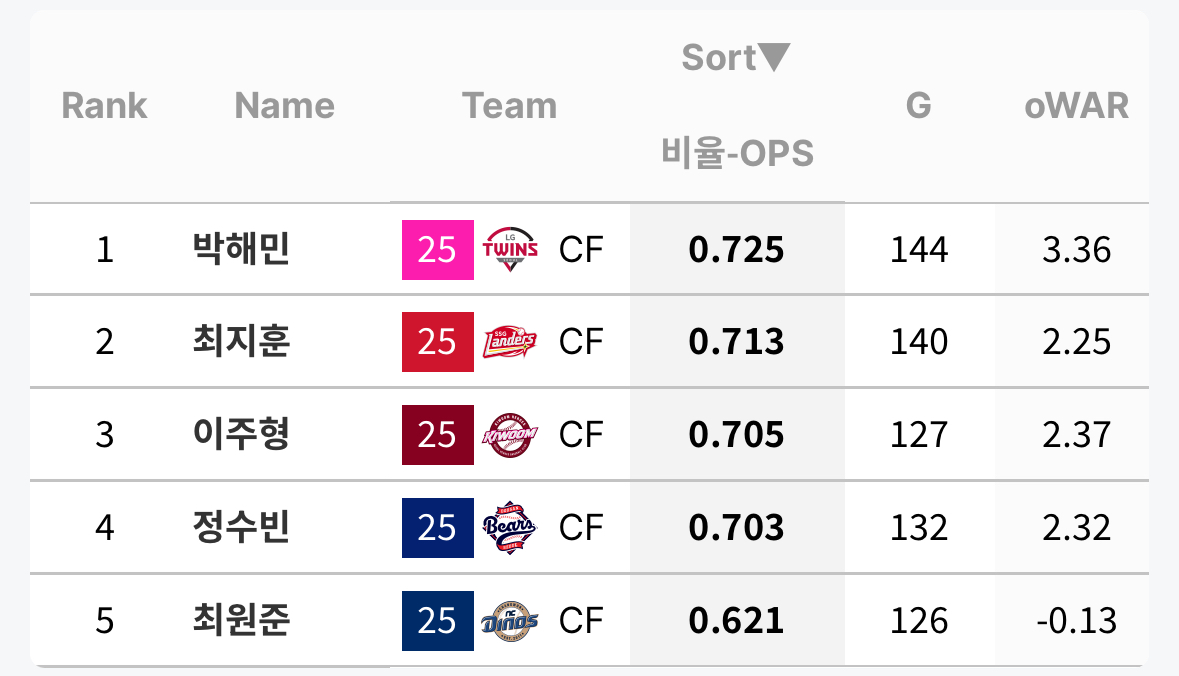Image resolution: width=1179 pixels, height=676 pixels.
Task: Click the Kiwoom Heroes team logo
Action: coord(510,435)
